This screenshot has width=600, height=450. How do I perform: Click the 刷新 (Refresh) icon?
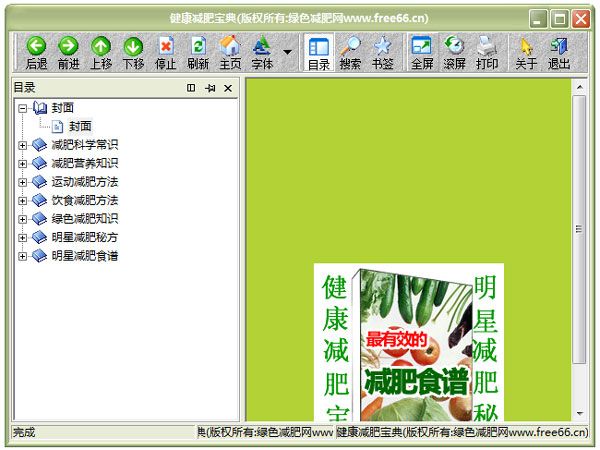(x=198, y=53)
